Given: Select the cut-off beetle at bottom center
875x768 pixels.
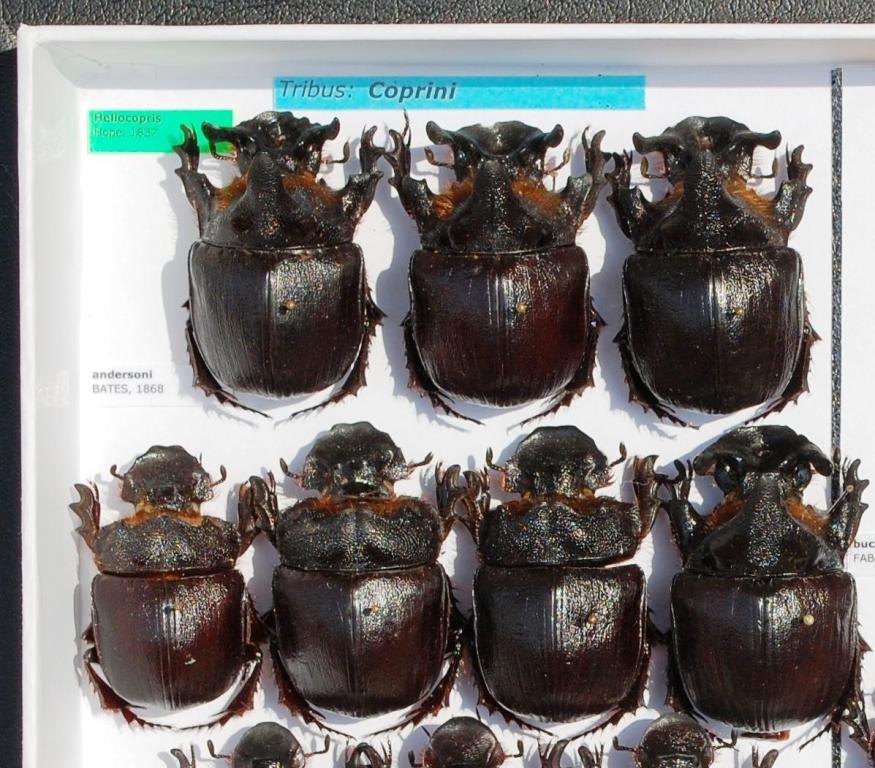Looking at the screenshot, I should (462, 744).
